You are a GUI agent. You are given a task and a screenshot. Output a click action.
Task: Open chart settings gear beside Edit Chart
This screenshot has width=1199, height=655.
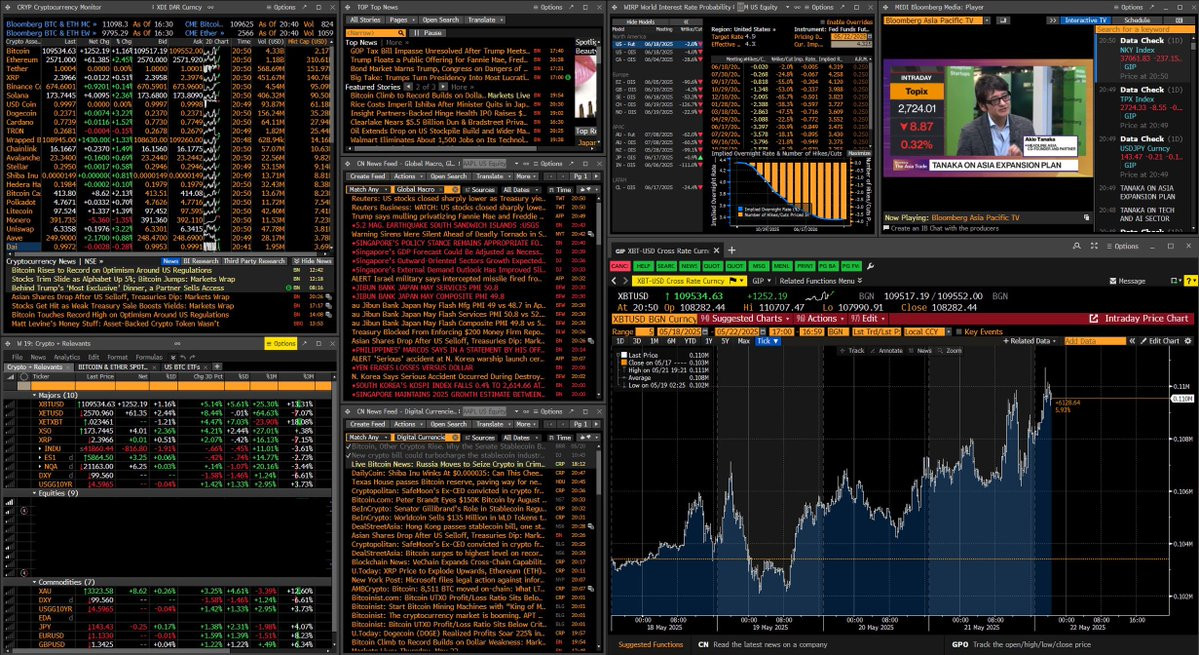pyautogui.click(x=1188, y=341)
